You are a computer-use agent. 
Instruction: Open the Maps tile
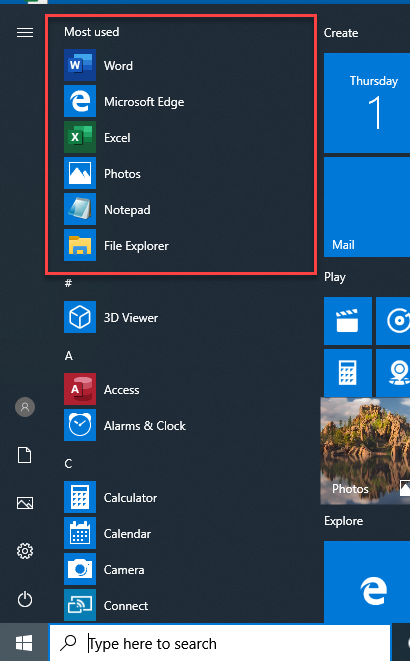[393, 373]
